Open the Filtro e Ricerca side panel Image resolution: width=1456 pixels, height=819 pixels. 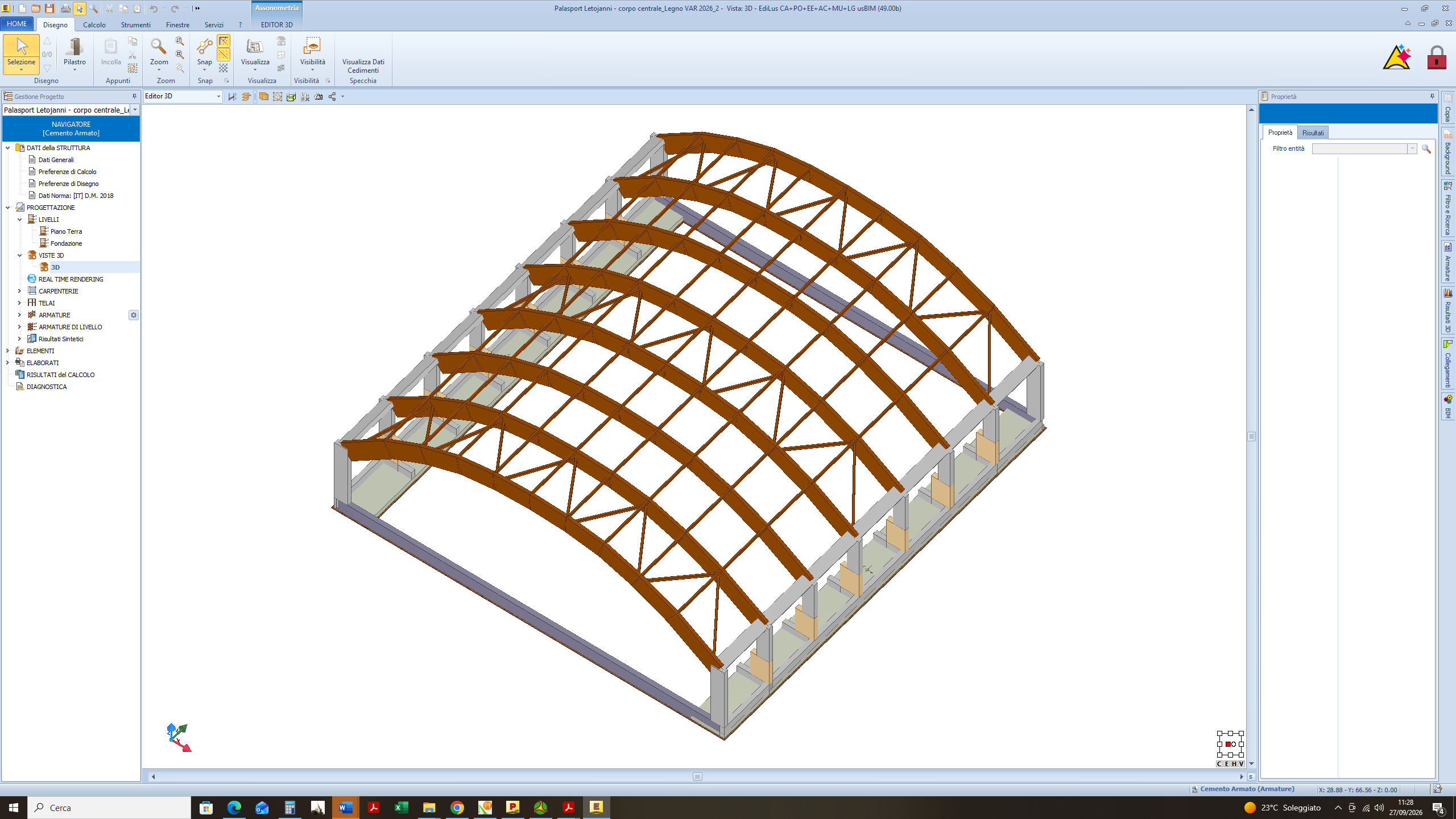[x=1448, y=208]
